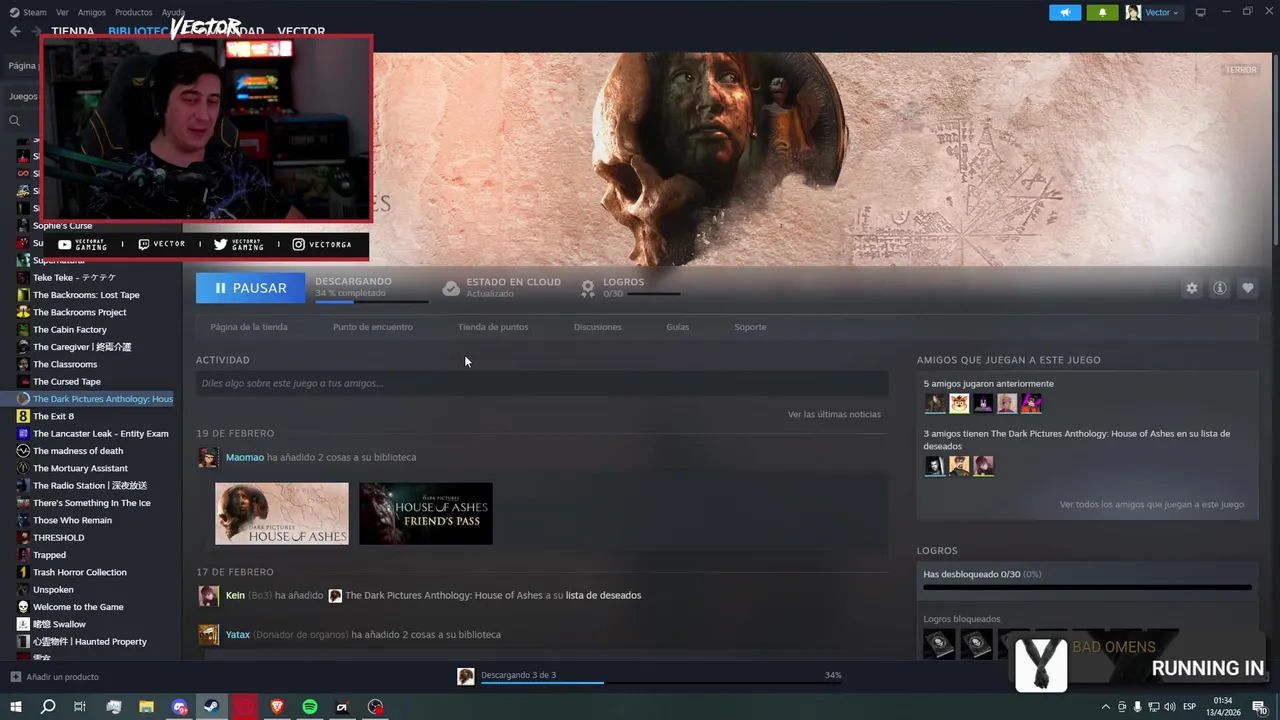Open the Amigos menu
Screen dimensions: 1280x720
click(x=91, y=12)
